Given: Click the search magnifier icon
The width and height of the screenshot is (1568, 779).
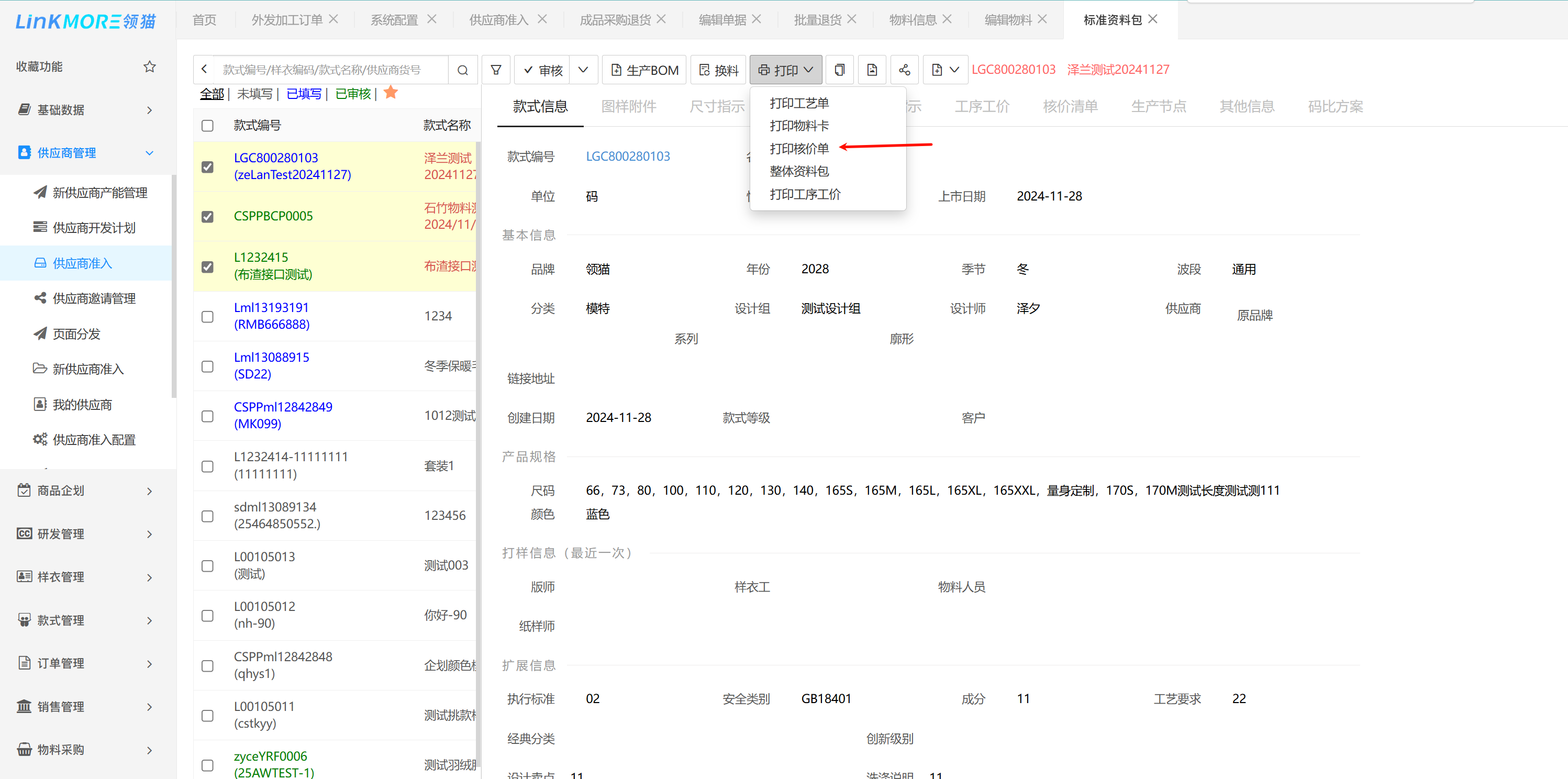Looking at the screenshot, I should click(x=463, y=70).
